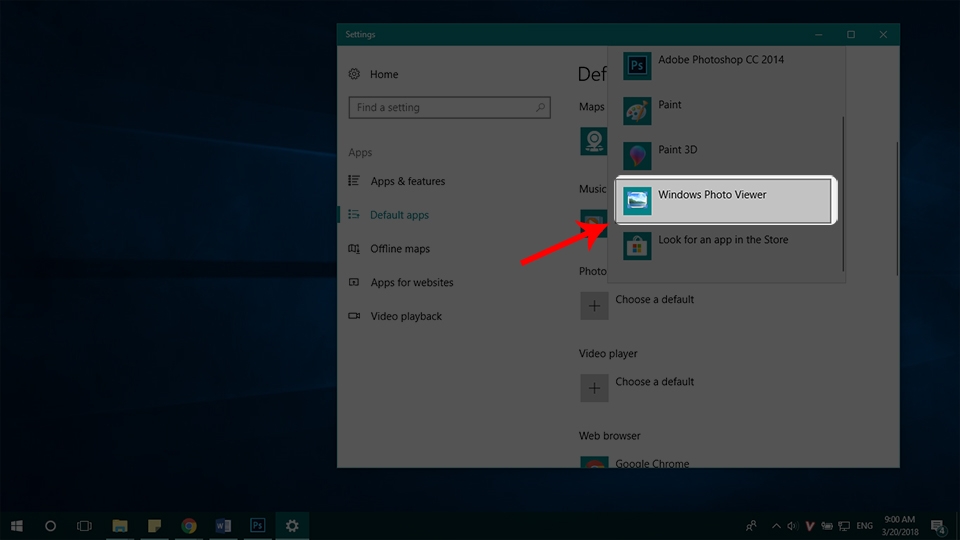
Task: Choose Look for an app in the Store
Action: pyautogui.click(x=726, y=246)
